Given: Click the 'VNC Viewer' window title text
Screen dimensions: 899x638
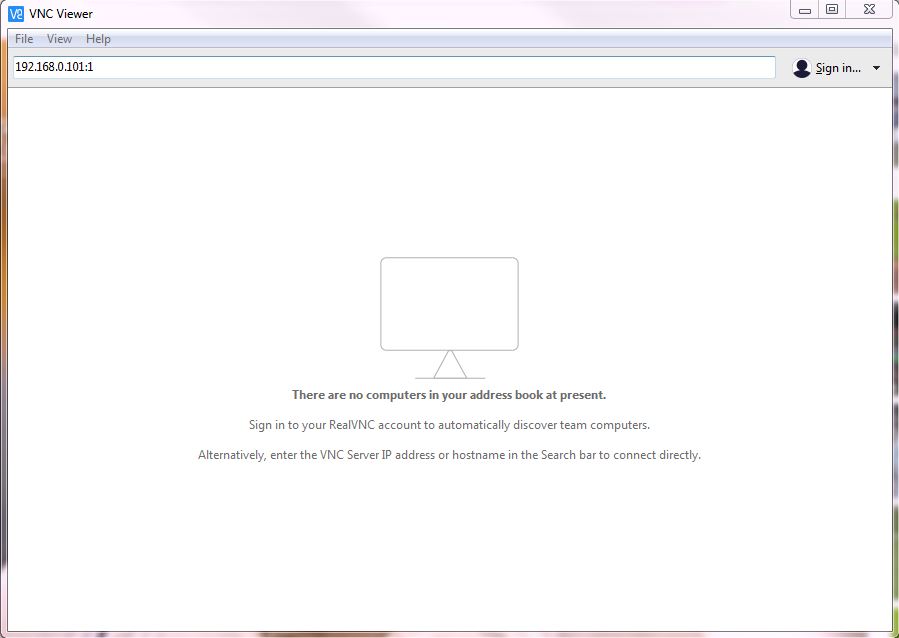Looking at the screenshot, I should point(61,14).
